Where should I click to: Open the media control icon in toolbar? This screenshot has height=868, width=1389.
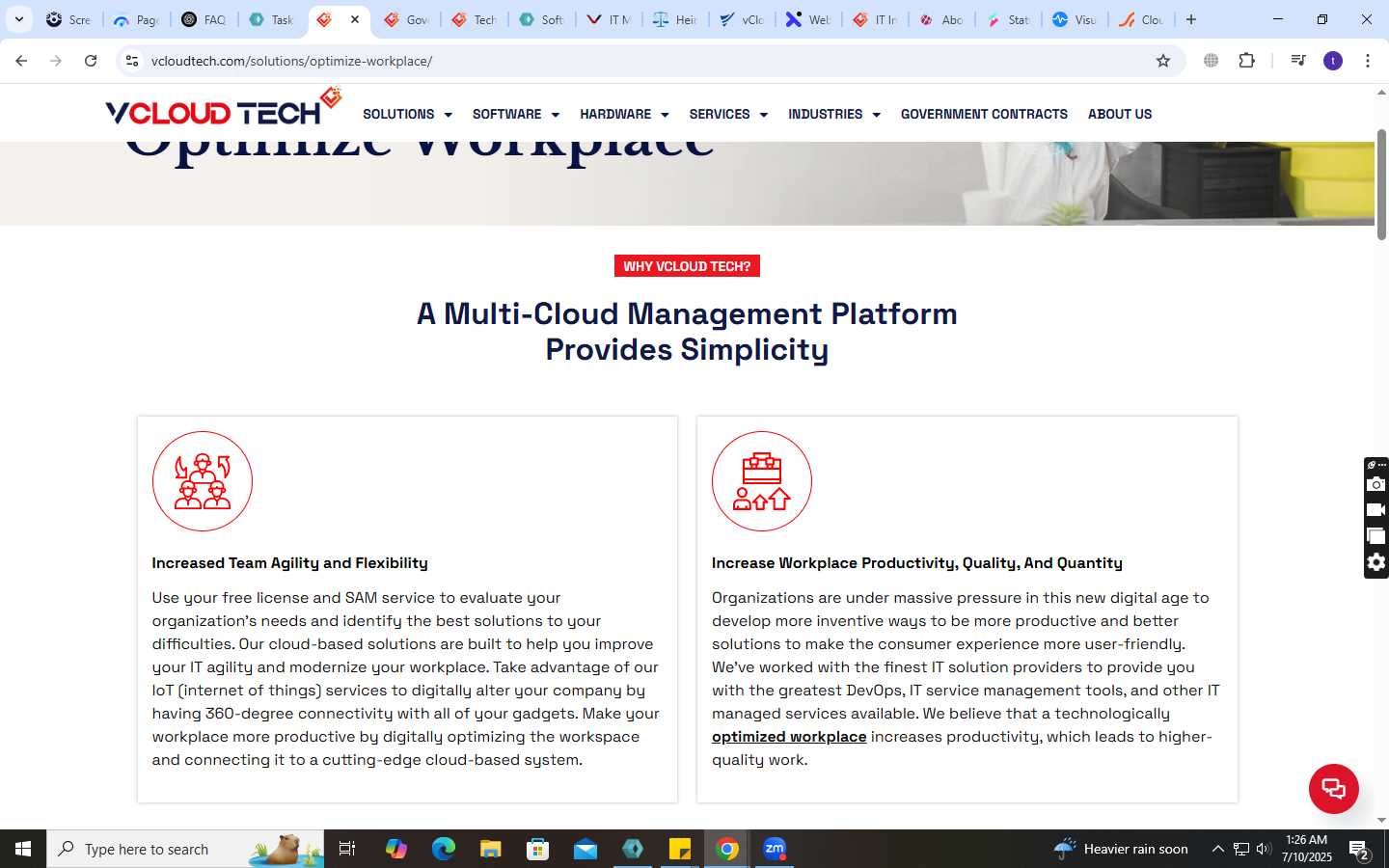click(1297, 61)
